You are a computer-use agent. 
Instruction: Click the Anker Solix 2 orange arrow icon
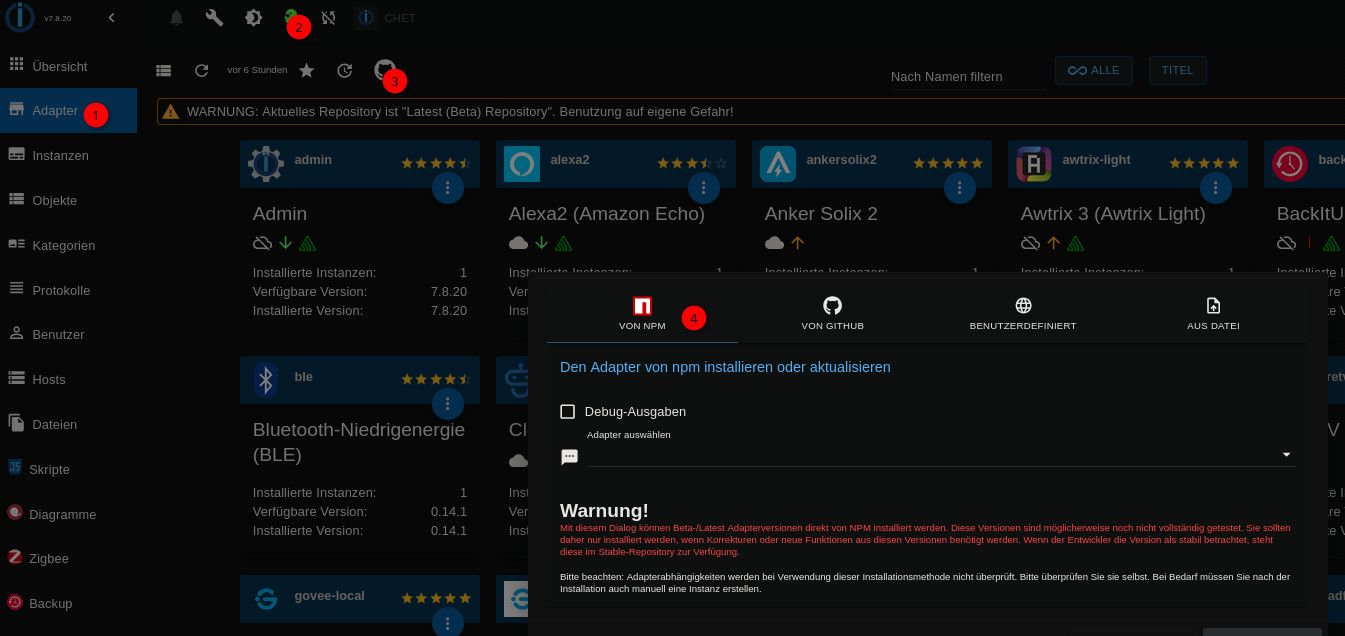(797, 243)
